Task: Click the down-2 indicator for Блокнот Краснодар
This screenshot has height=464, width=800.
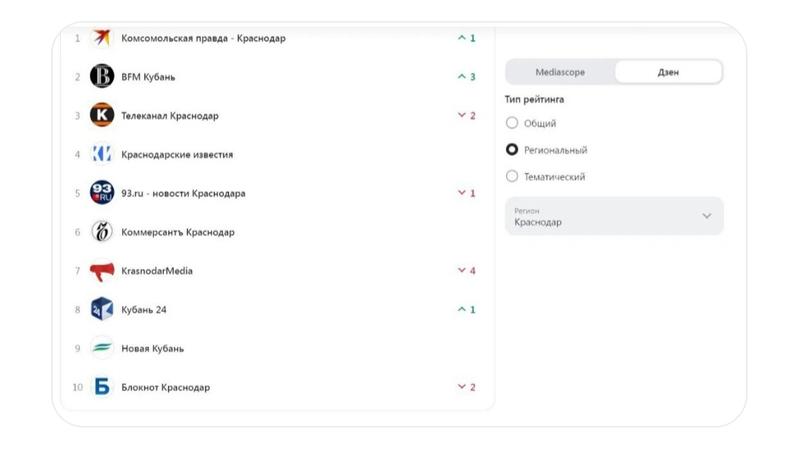Action: [466, 387]
